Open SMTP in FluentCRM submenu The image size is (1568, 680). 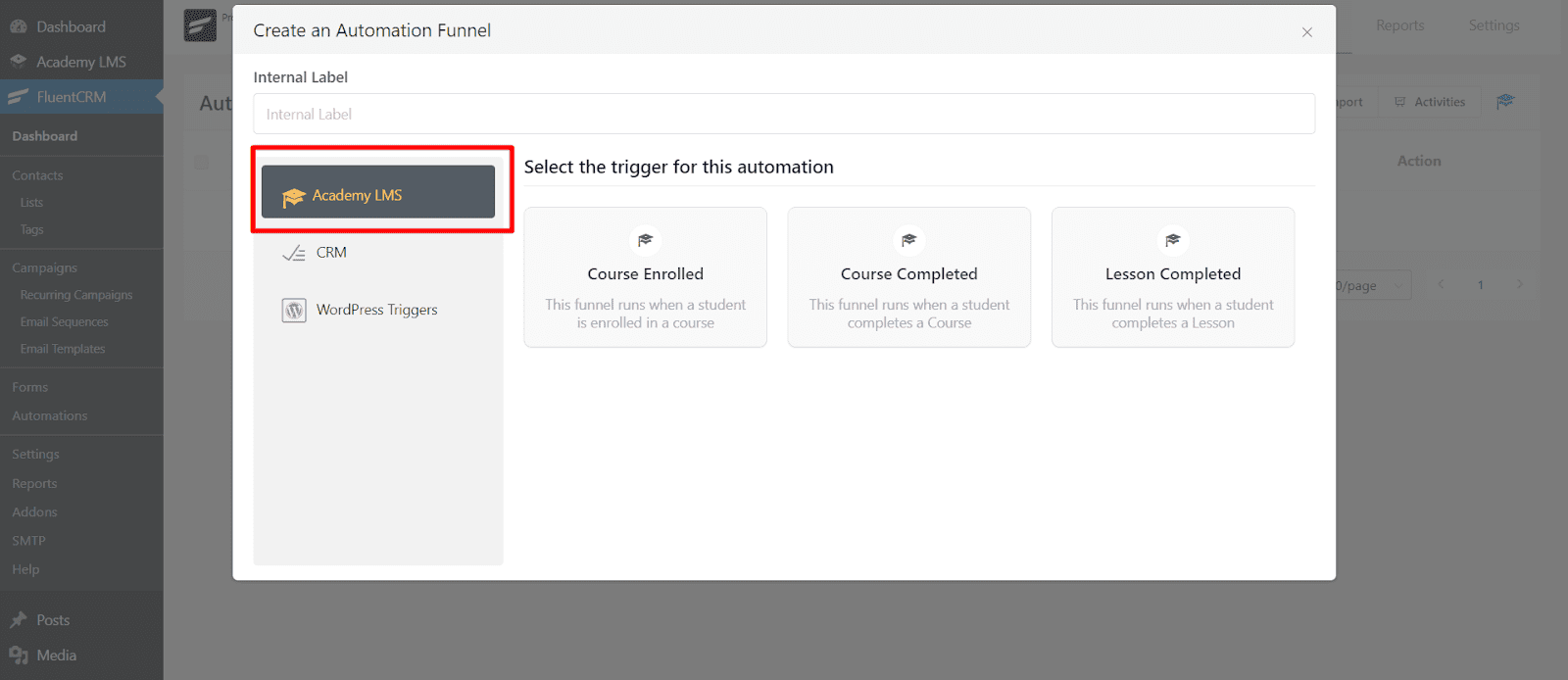tap(29, 541)
